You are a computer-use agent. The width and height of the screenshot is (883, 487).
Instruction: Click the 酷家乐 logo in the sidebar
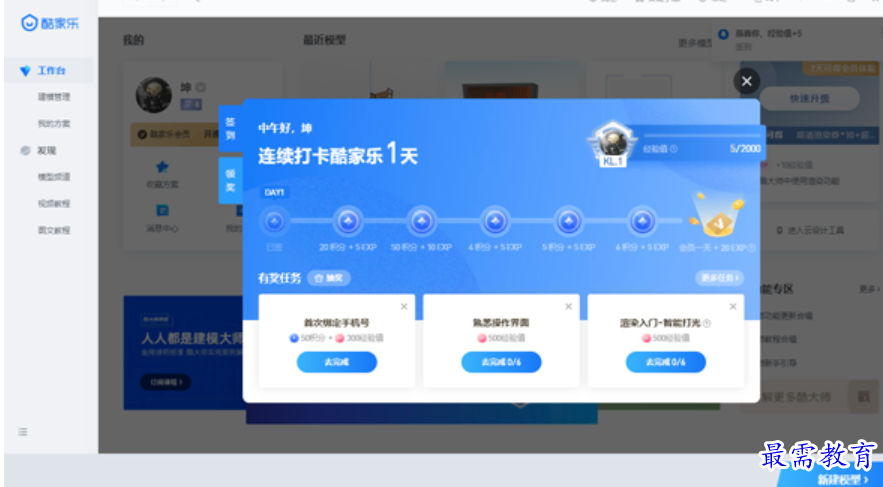(x=50, y=23)
